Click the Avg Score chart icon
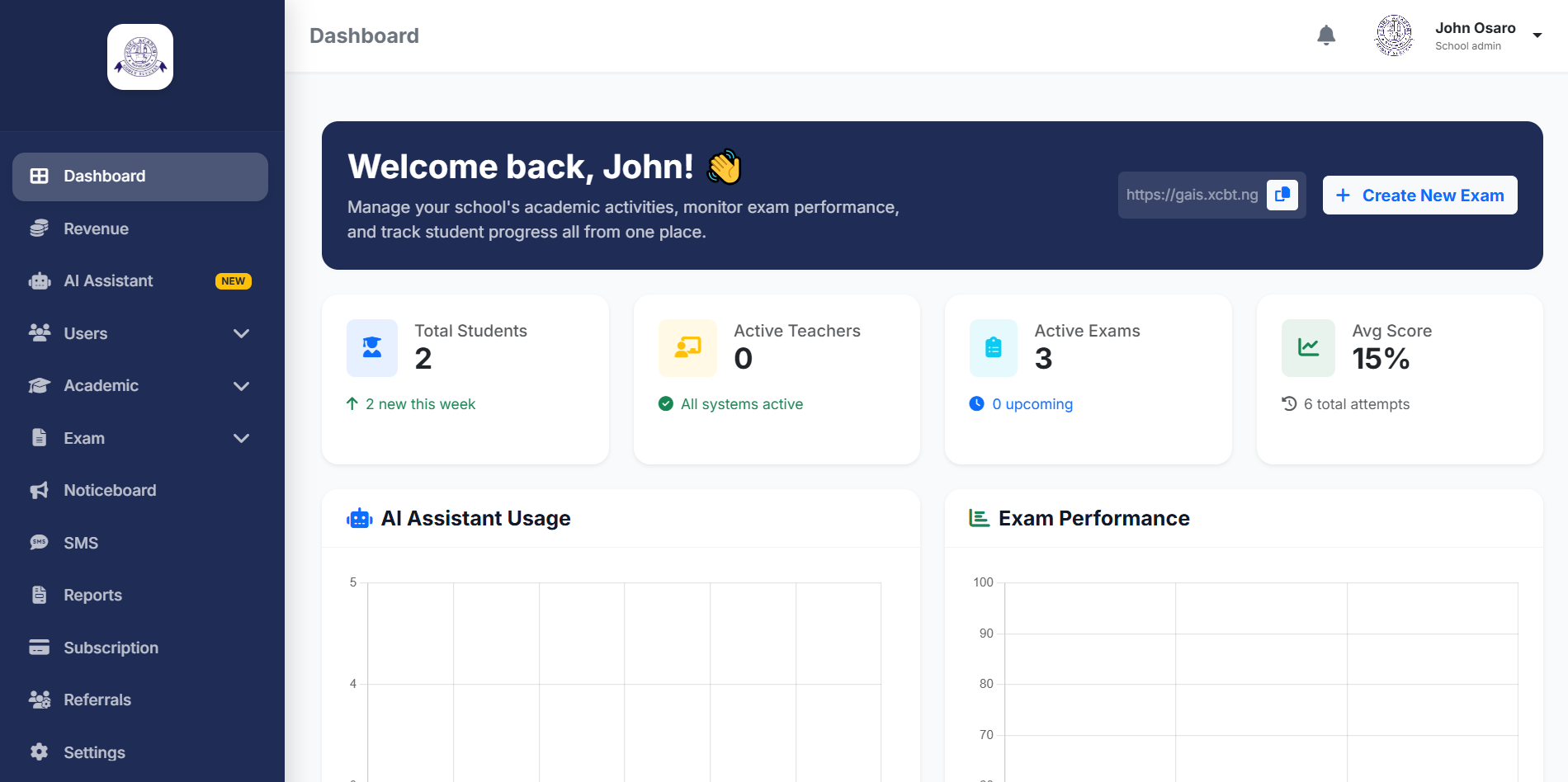Screen dimensions: 1568x782 [1308, 347]
